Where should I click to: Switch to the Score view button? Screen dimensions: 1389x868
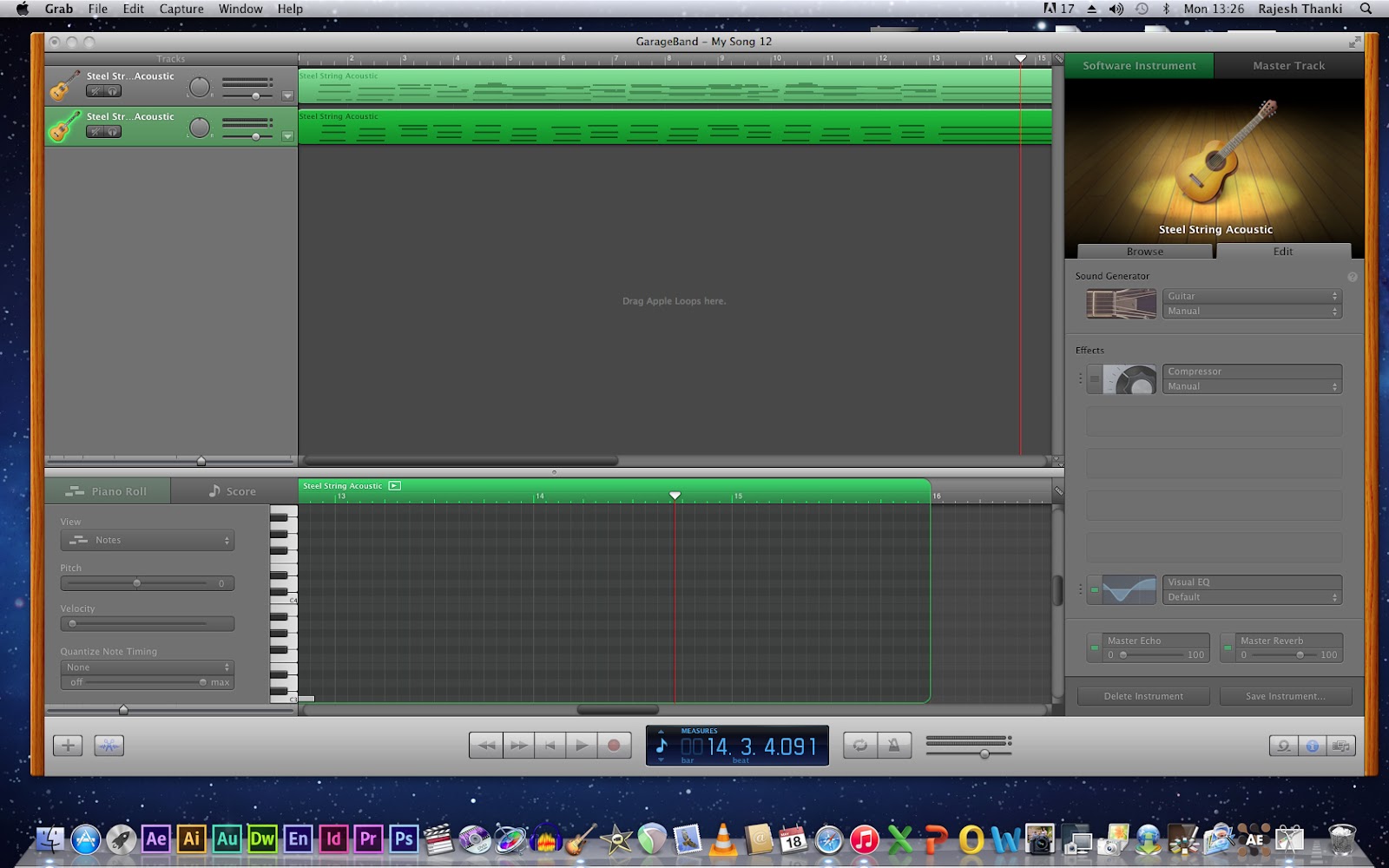point(233,491)
